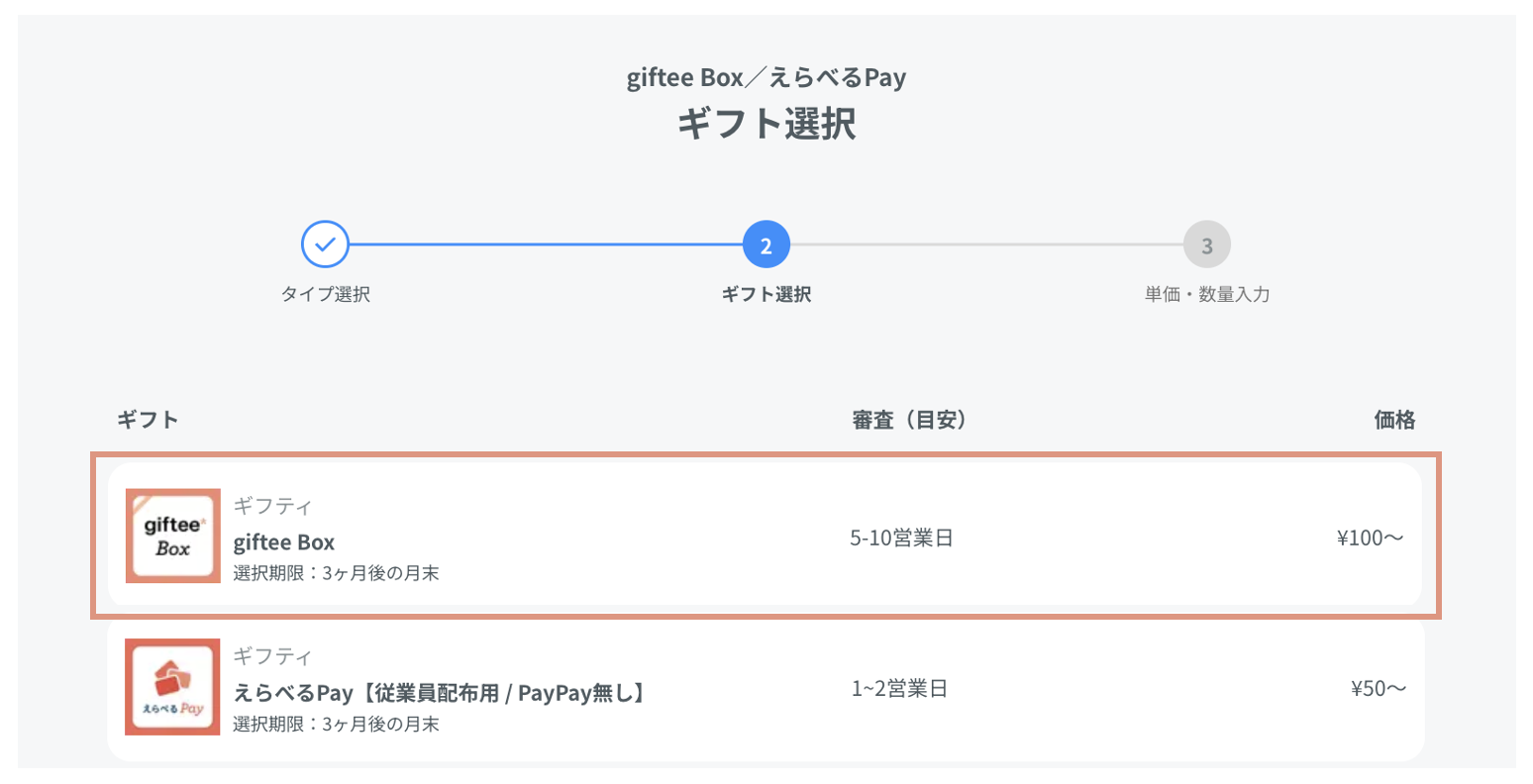Click the ¥100〜 price of giftee Box
Viewport: 1533px width, 784px height.
1370,539
